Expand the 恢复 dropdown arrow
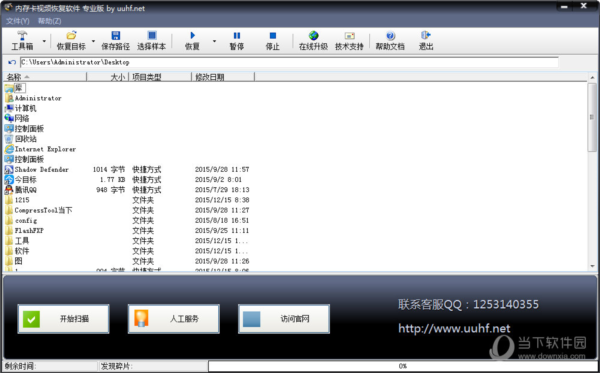Screen dimensions: 600x373 click(214, 41)
